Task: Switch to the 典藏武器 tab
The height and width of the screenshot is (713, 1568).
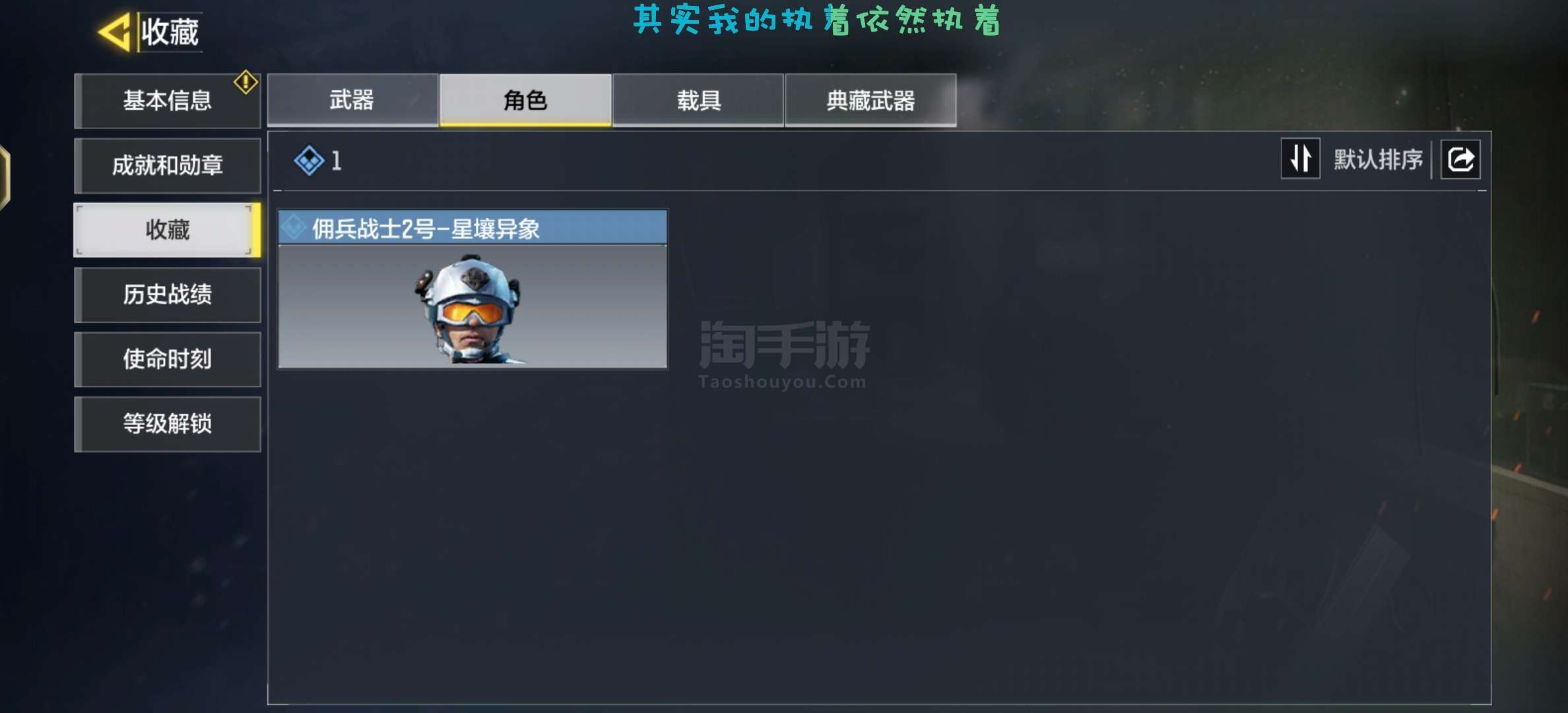Action: (870, 100)
